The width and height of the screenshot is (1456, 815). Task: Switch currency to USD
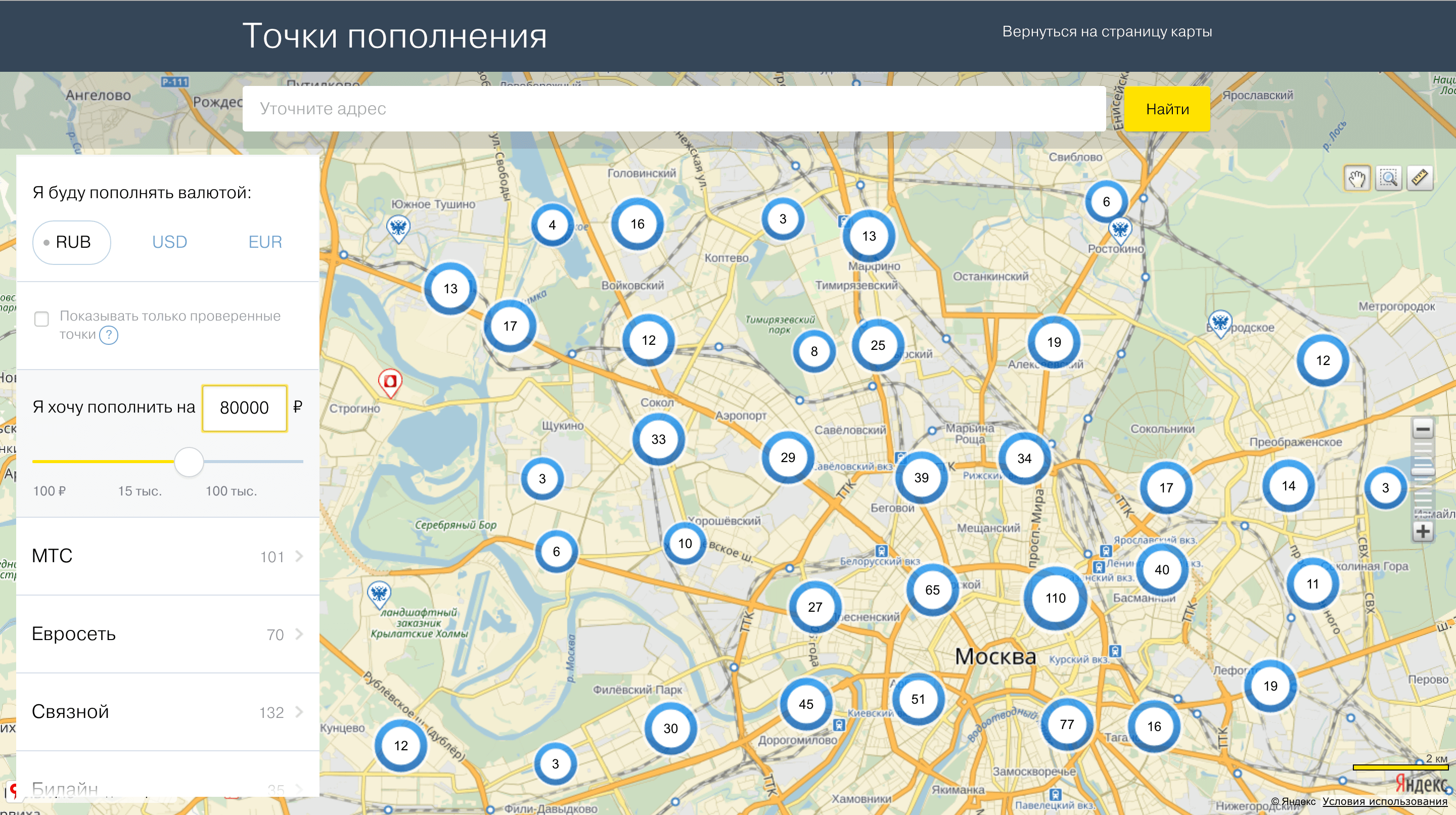(x=169, y=243)
